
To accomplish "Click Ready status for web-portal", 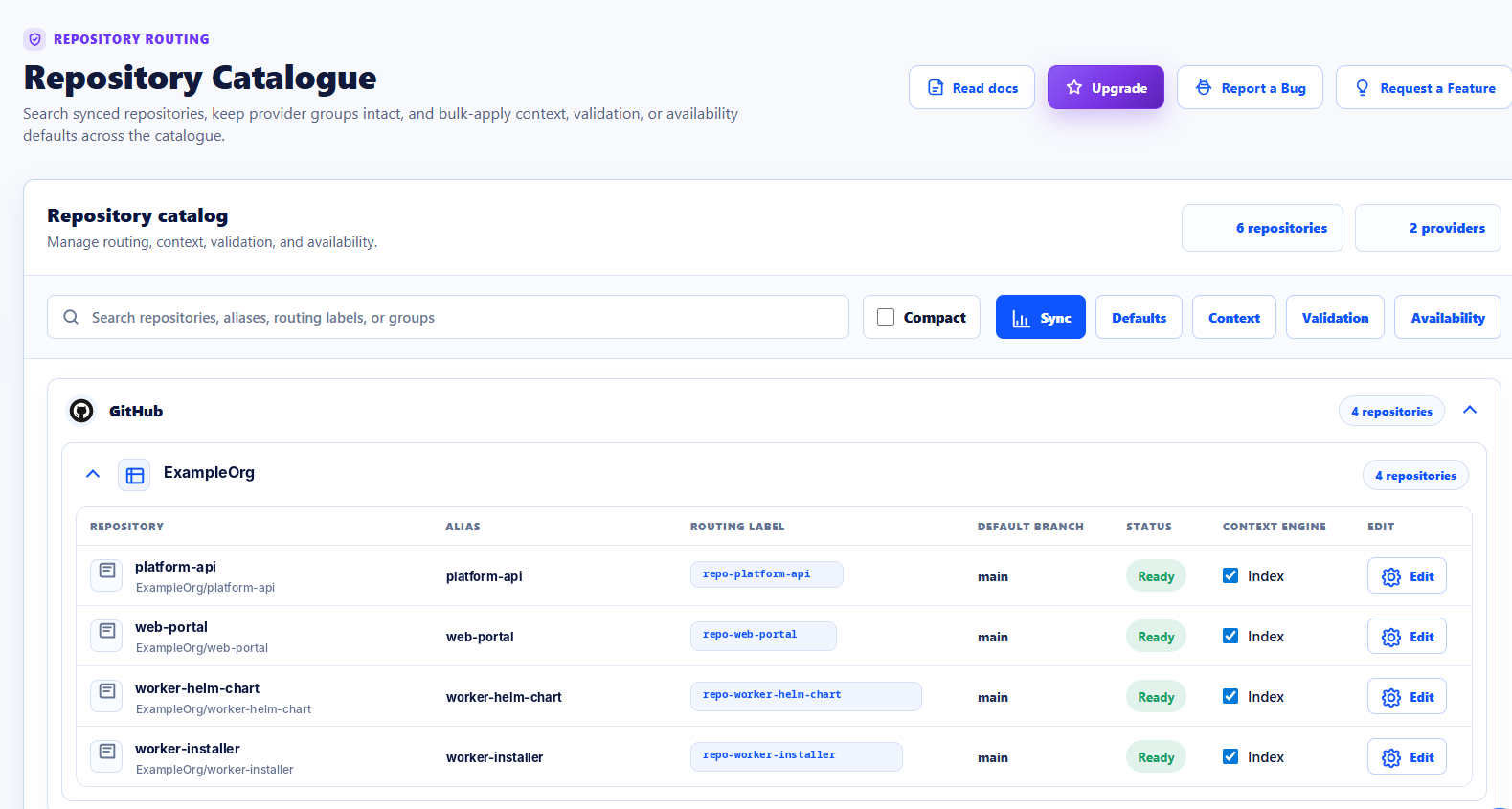I will (x=1156, y=637).
